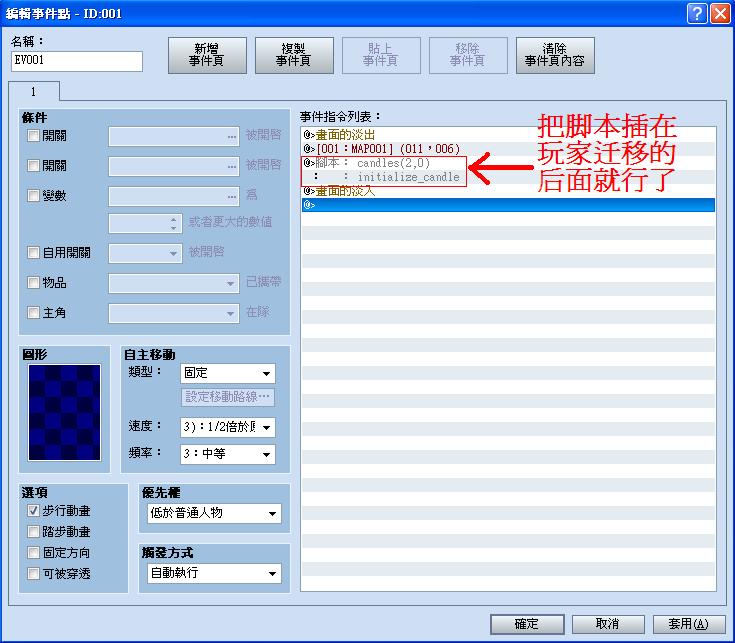735x643 pixels.
Task: Open the 類型 dropdown showing 固定
Action: pyautogui.click(x=228, y=374)
